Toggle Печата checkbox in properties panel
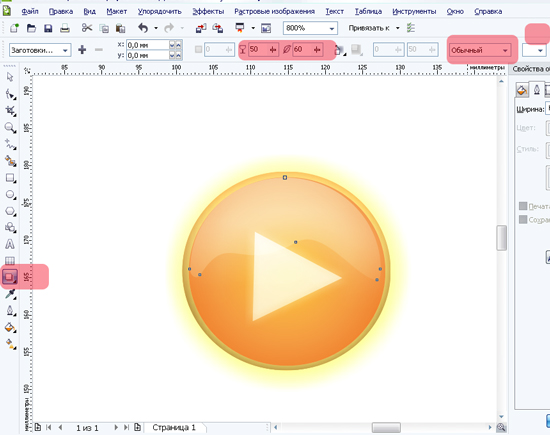550x435 pixels. coord(523,206)
